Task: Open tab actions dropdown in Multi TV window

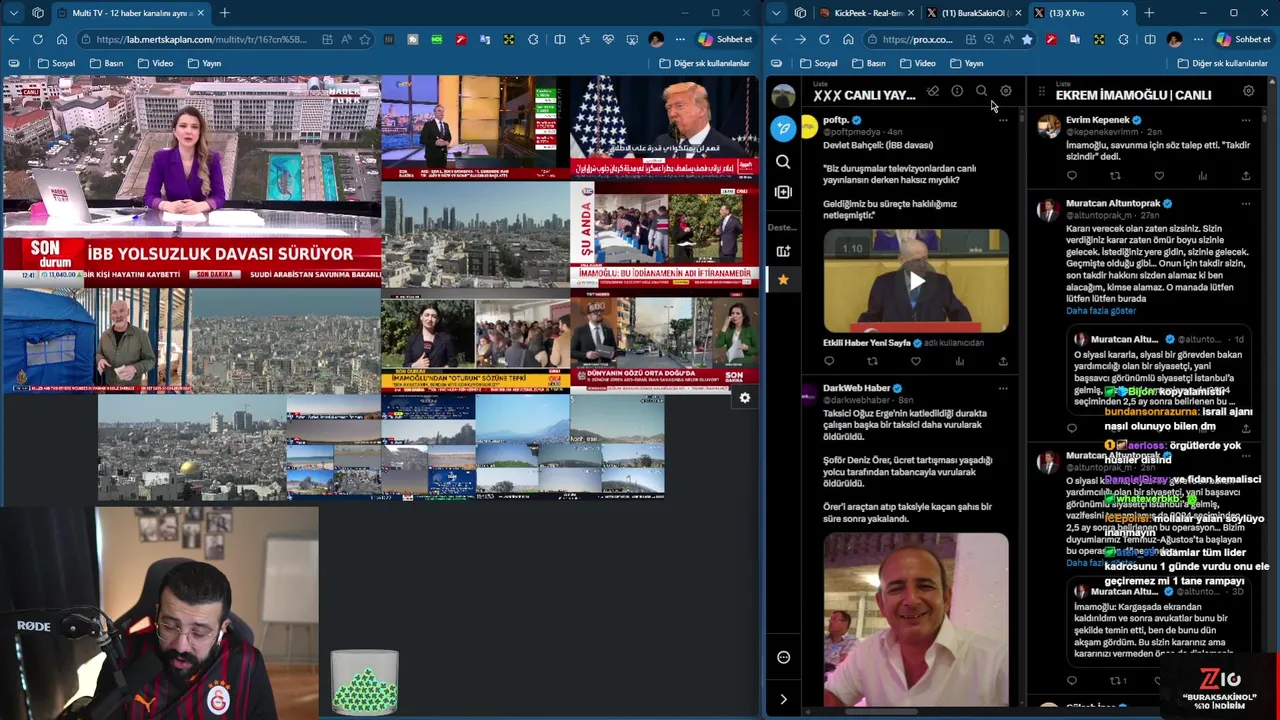Action: (x=13, y=13)
